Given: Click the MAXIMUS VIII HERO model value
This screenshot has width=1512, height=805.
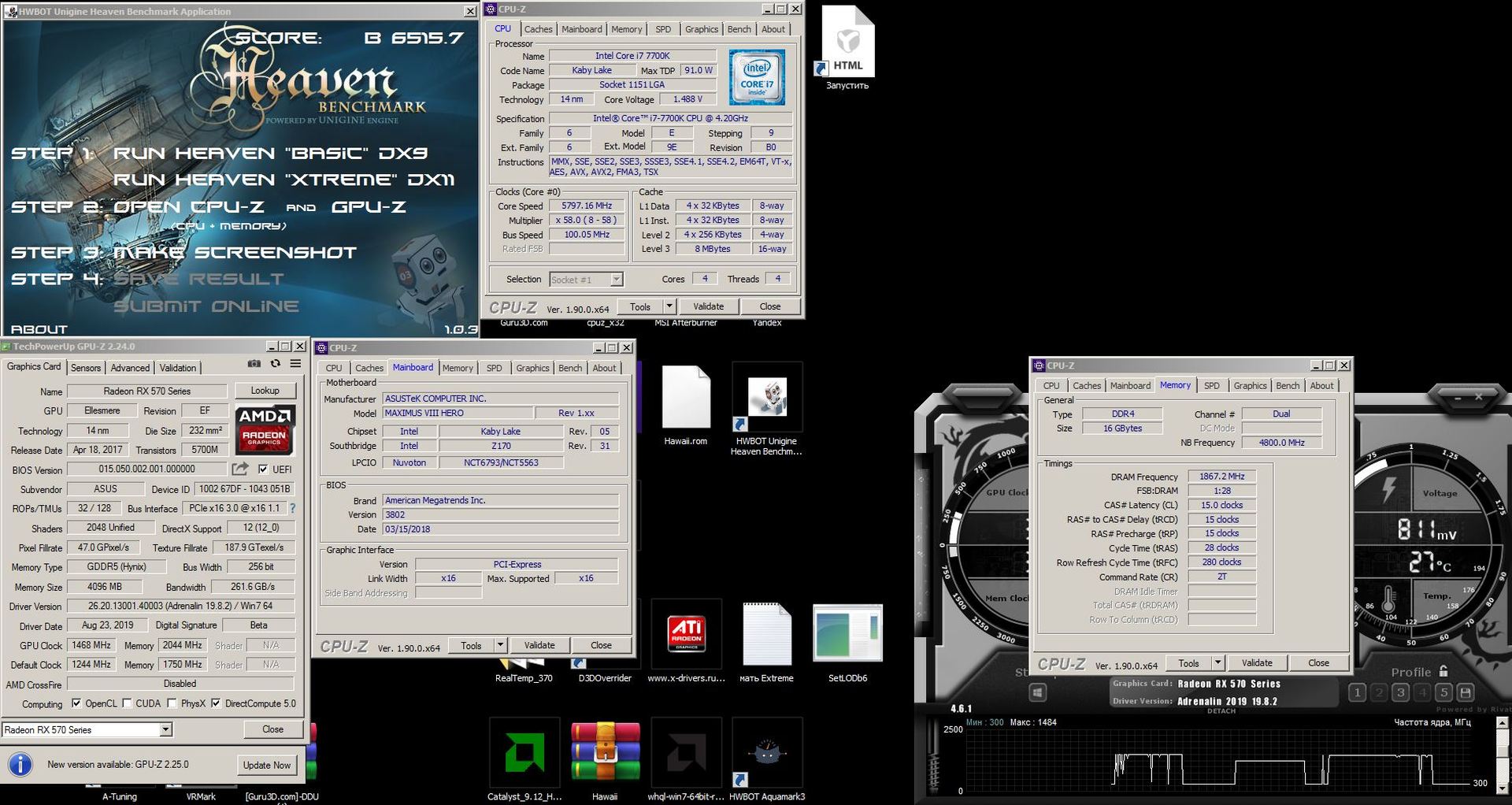Looking at the screenshot, I should point(458,413).
